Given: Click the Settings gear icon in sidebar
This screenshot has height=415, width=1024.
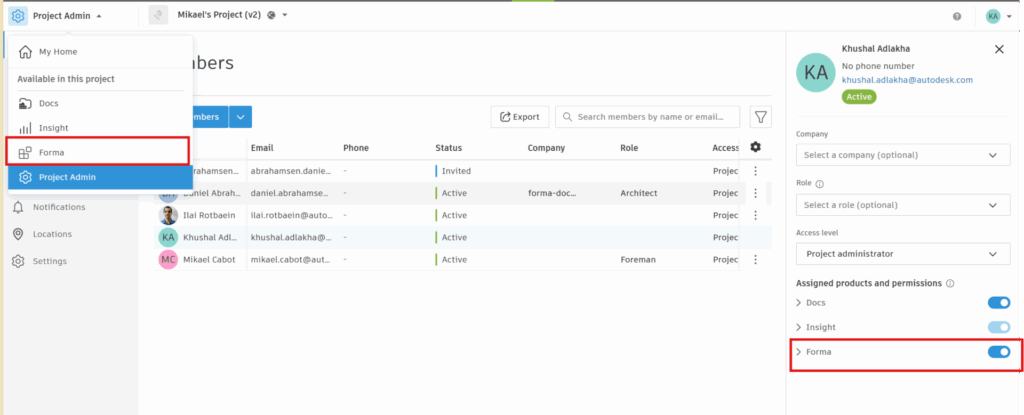Looking at the screenshot, I should (x=18, y=261).
